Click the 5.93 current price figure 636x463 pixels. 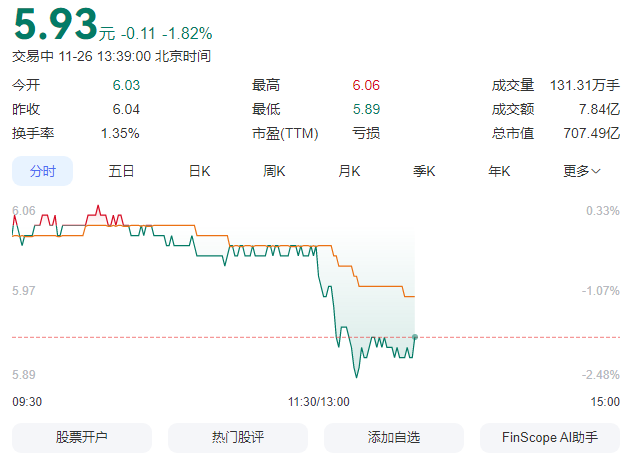tap(55, 23)
